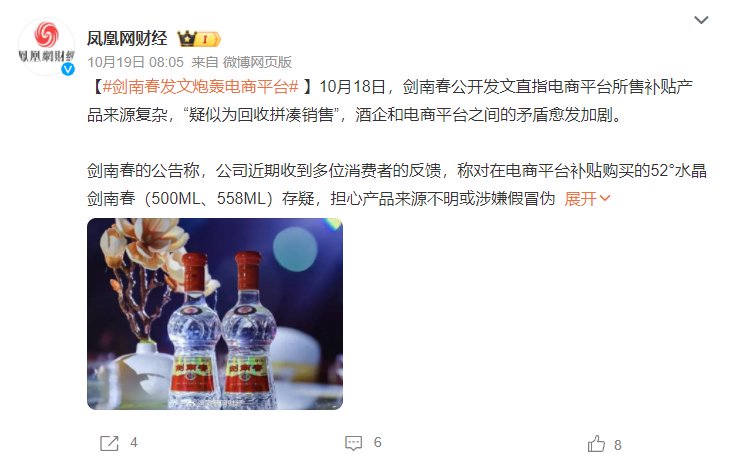Screen dimensions: 729x464
Task: Open the Fenghuang Finance avatar logo
Action: click(46, 46)
